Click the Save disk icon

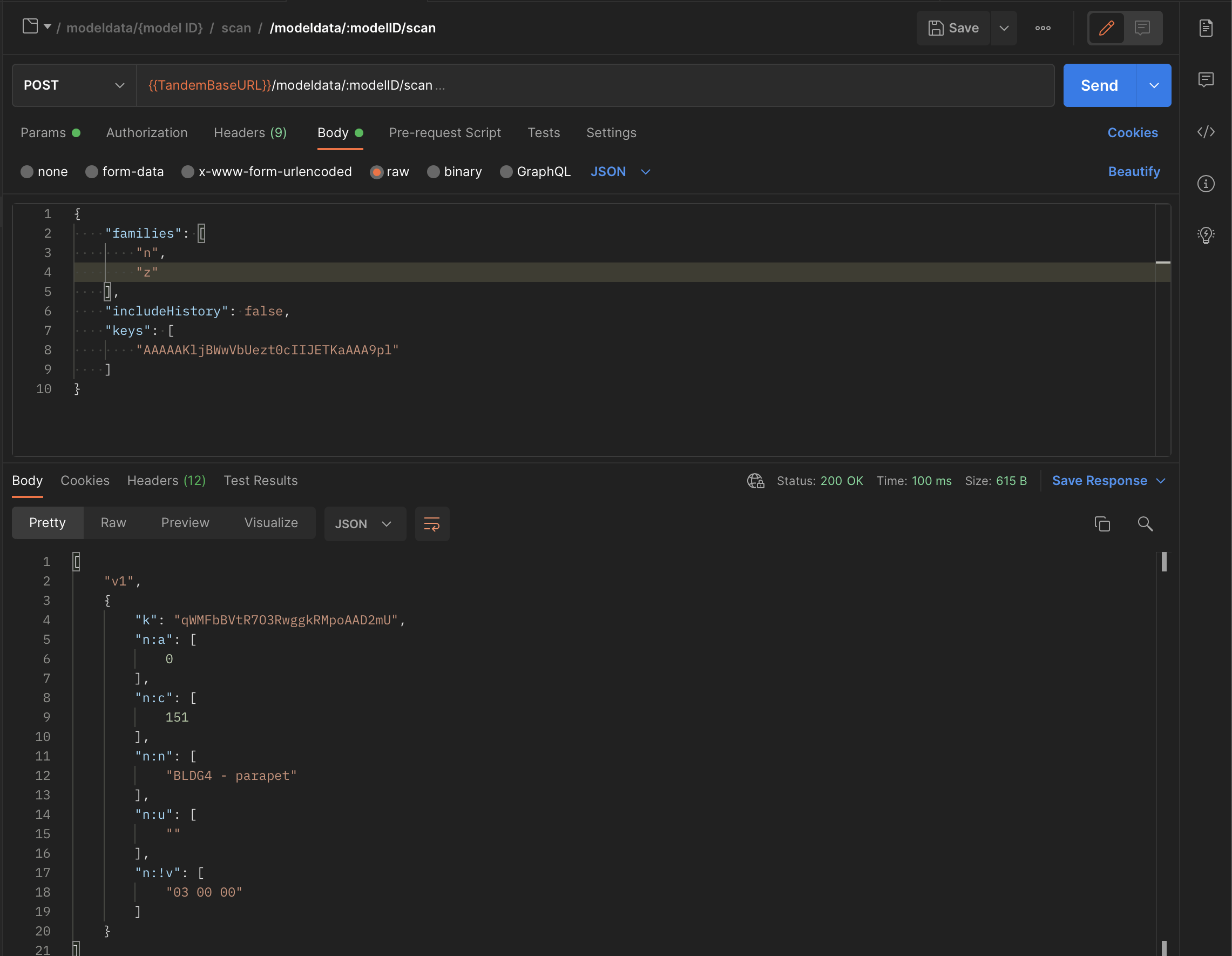point(935,28)
